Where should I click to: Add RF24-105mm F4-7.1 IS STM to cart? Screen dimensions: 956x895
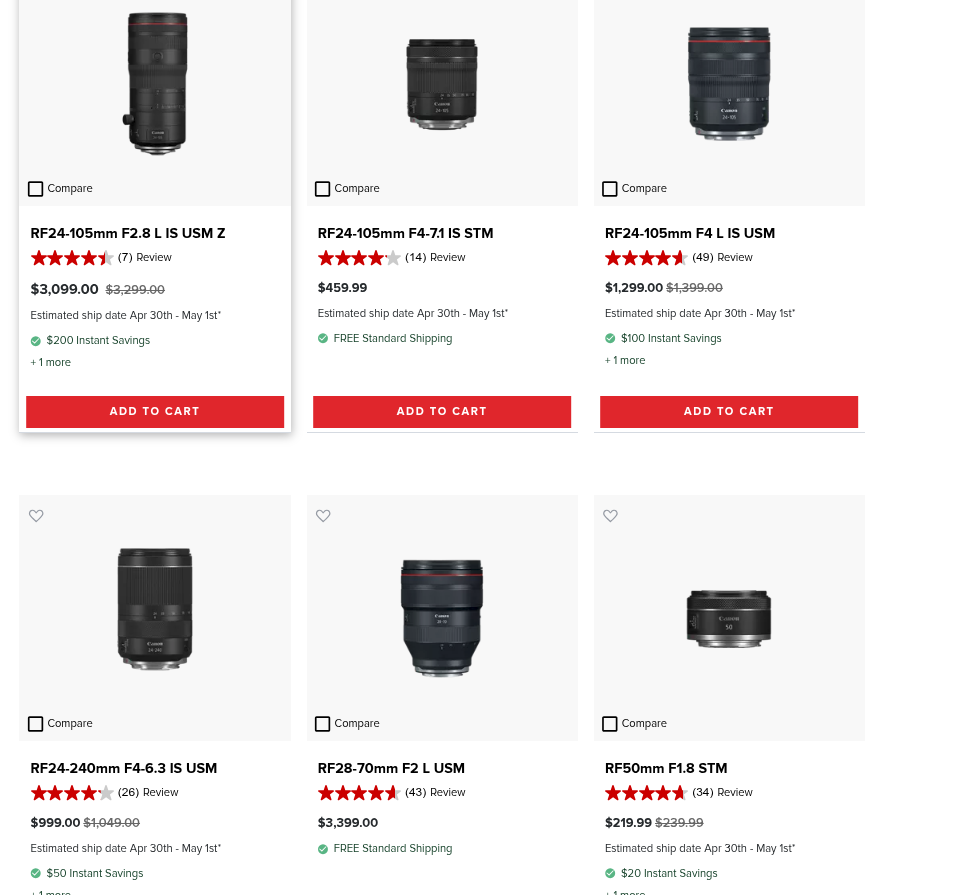pyautogui.click(x=442, y=412)
